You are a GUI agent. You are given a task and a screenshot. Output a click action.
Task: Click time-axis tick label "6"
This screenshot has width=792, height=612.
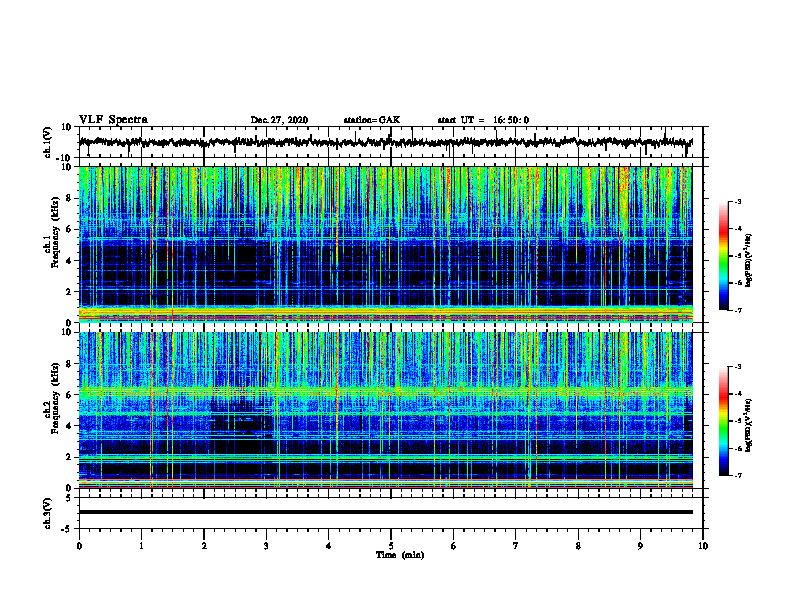[454, 546]
